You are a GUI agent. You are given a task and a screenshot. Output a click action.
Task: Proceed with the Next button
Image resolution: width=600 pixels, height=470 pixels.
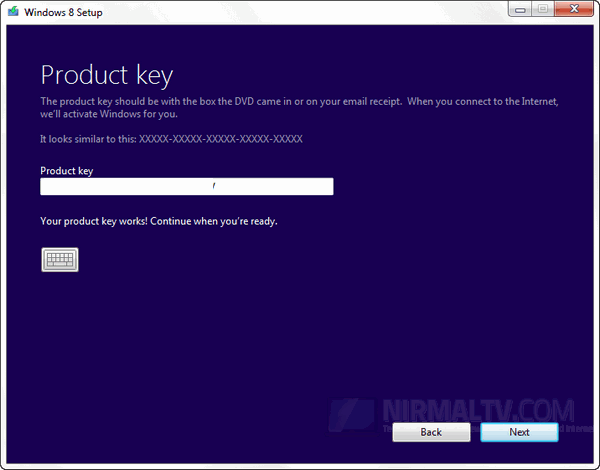(x=519, y=432)
